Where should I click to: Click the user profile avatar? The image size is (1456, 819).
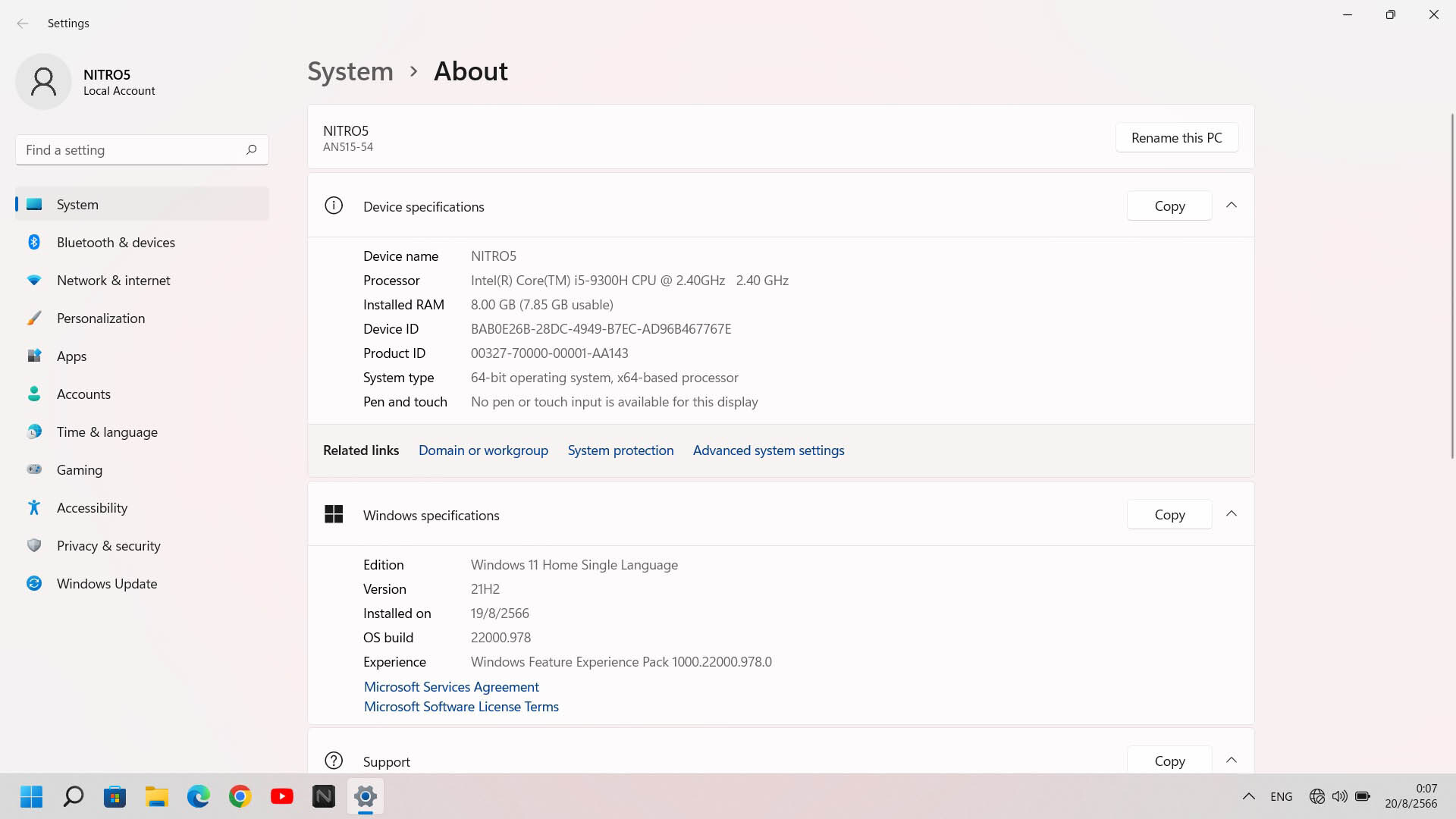click(x=43, y=82)
